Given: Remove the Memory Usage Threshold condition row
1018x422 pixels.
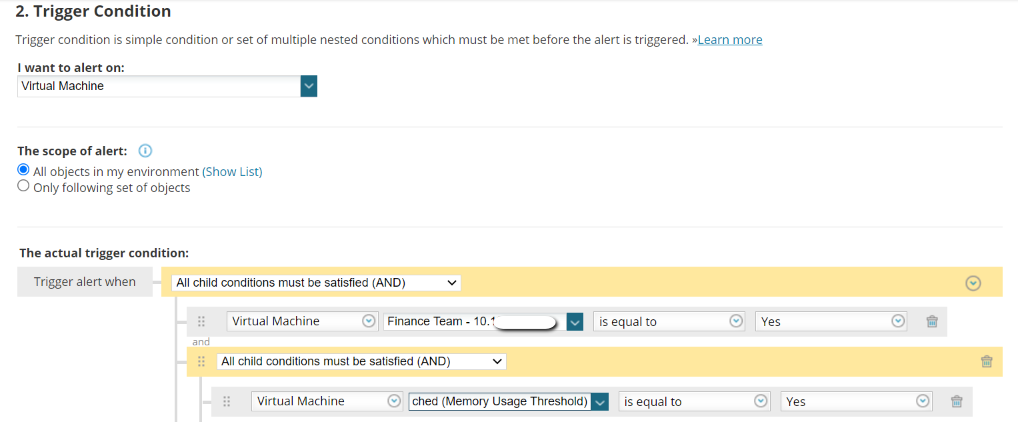Looking at the screenshot, I should (x=956, y=402).
